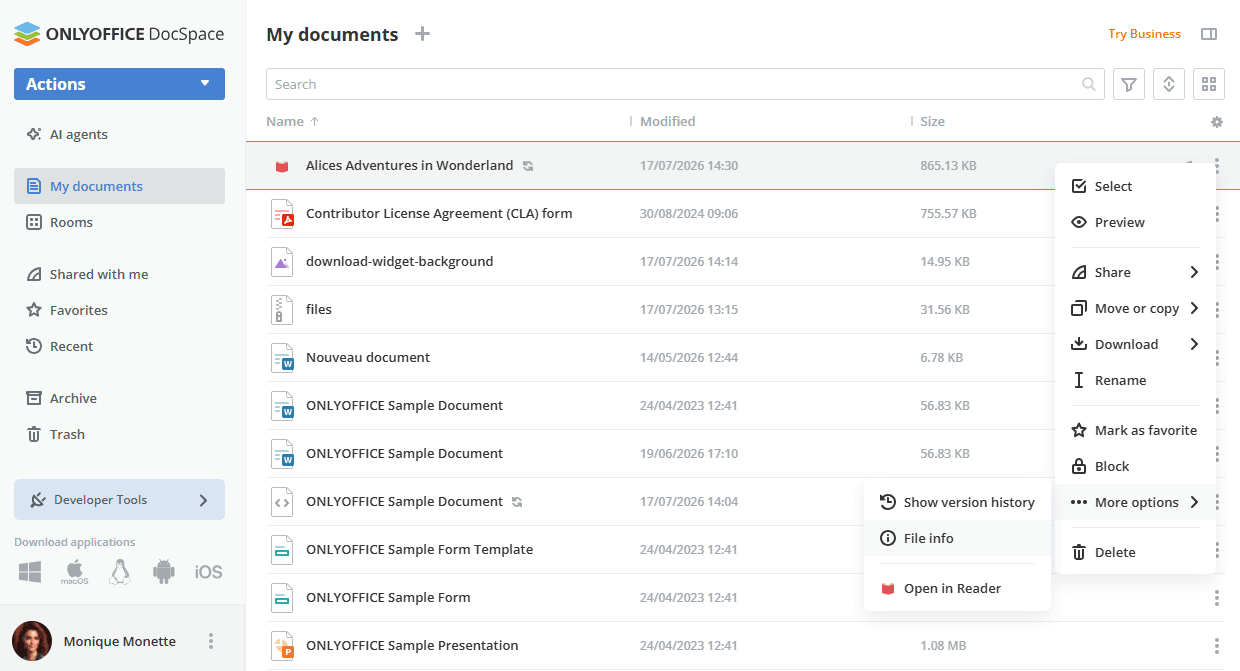Open ONLYOFFICE Sample Presentation file name
This screenshot has height=671, width=1240.
coord(412,646)
